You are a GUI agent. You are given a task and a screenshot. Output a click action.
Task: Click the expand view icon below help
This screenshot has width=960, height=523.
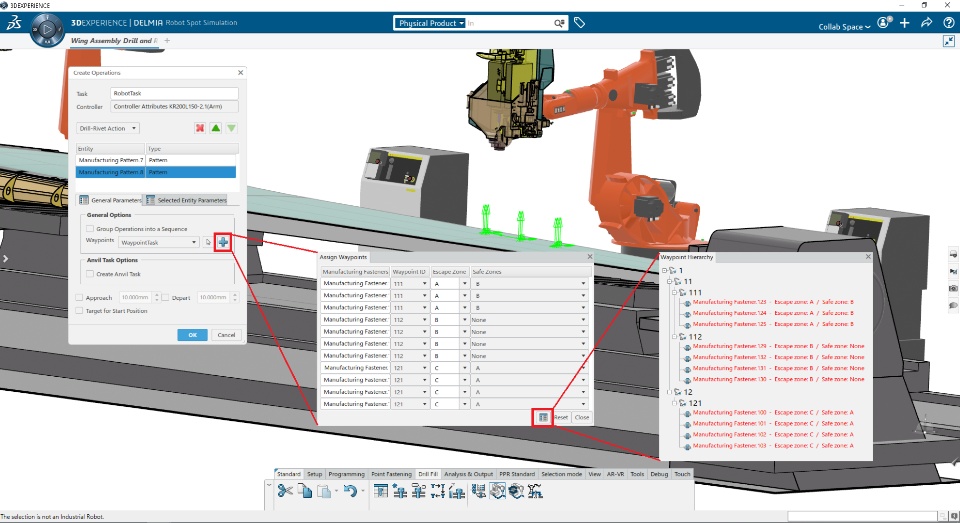click(x=948, y=41)
